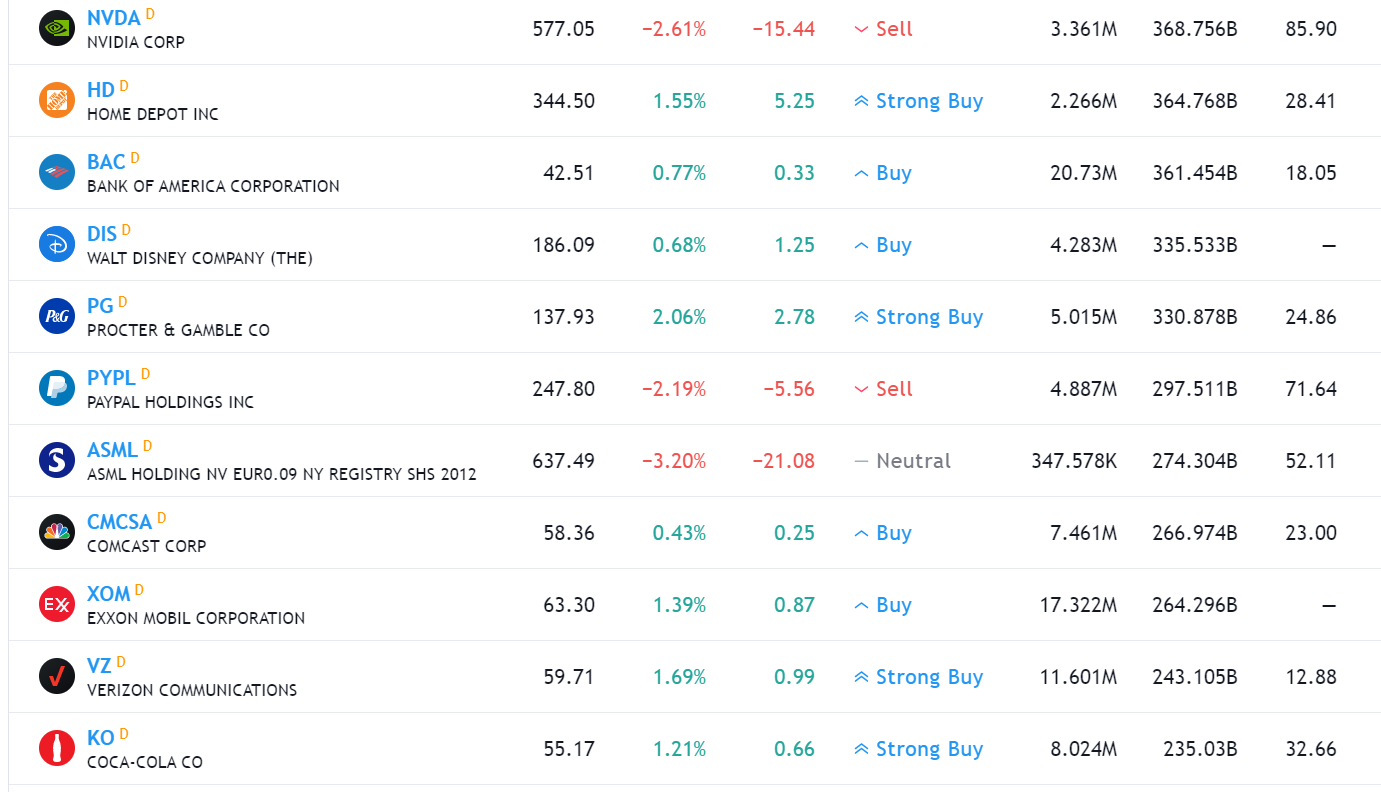This screenshot has height=792, width=1381.
Task: Click the Exxon Mobil logo icon
Action: click(x=57, y=604)
